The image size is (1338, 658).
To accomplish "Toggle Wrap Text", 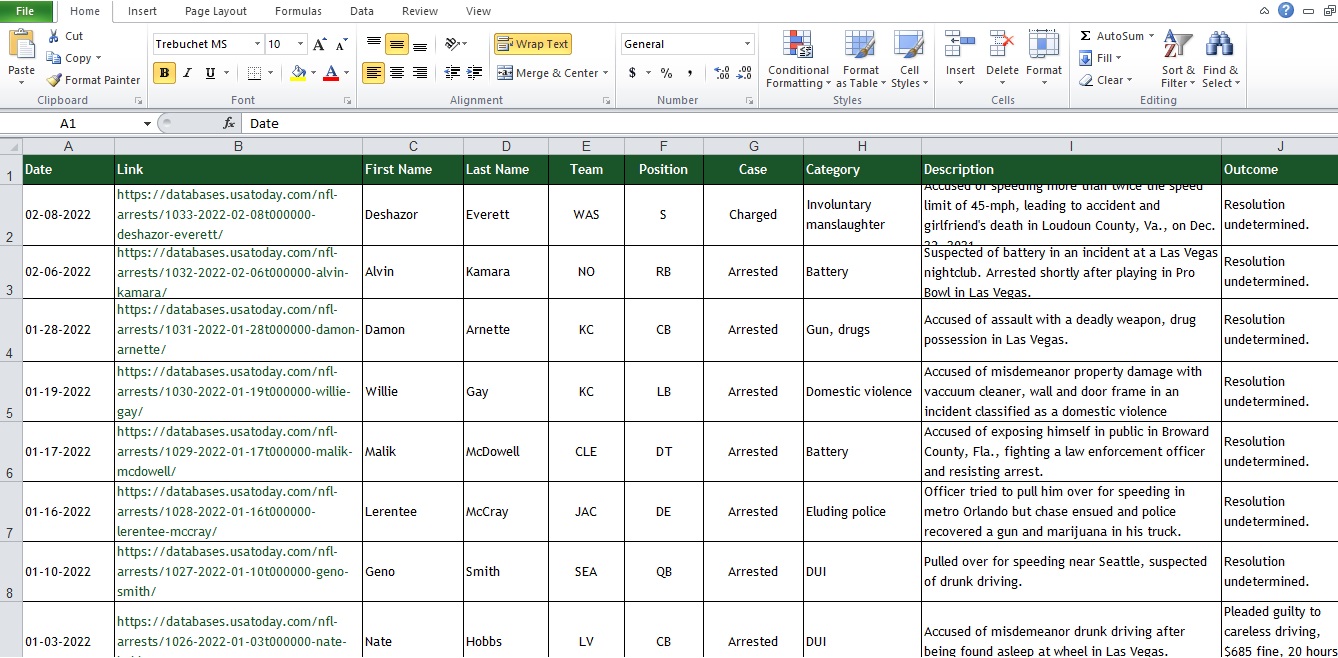I will (x=532, y=44).
